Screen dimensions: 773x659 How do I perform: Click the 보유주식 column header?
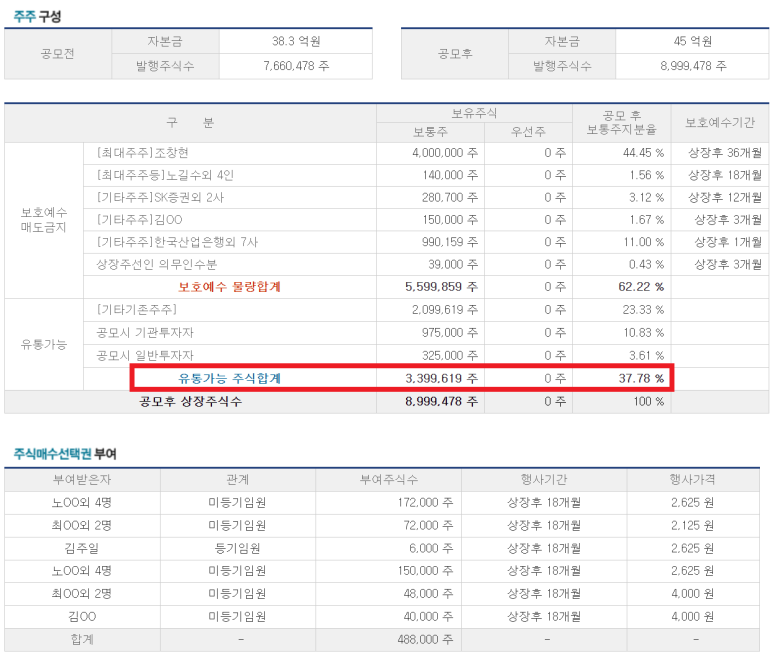[x=474, y=113]
